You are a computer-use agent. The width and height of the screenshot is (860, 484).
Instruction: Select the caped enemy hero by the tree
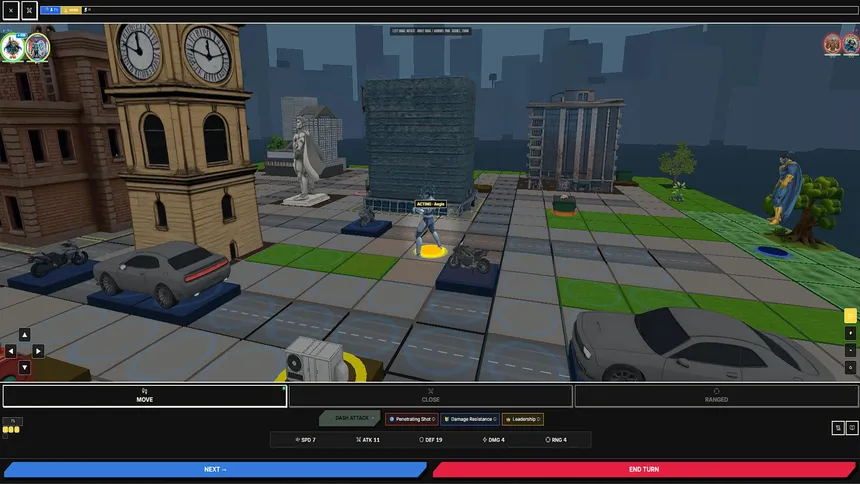point(785,189)
